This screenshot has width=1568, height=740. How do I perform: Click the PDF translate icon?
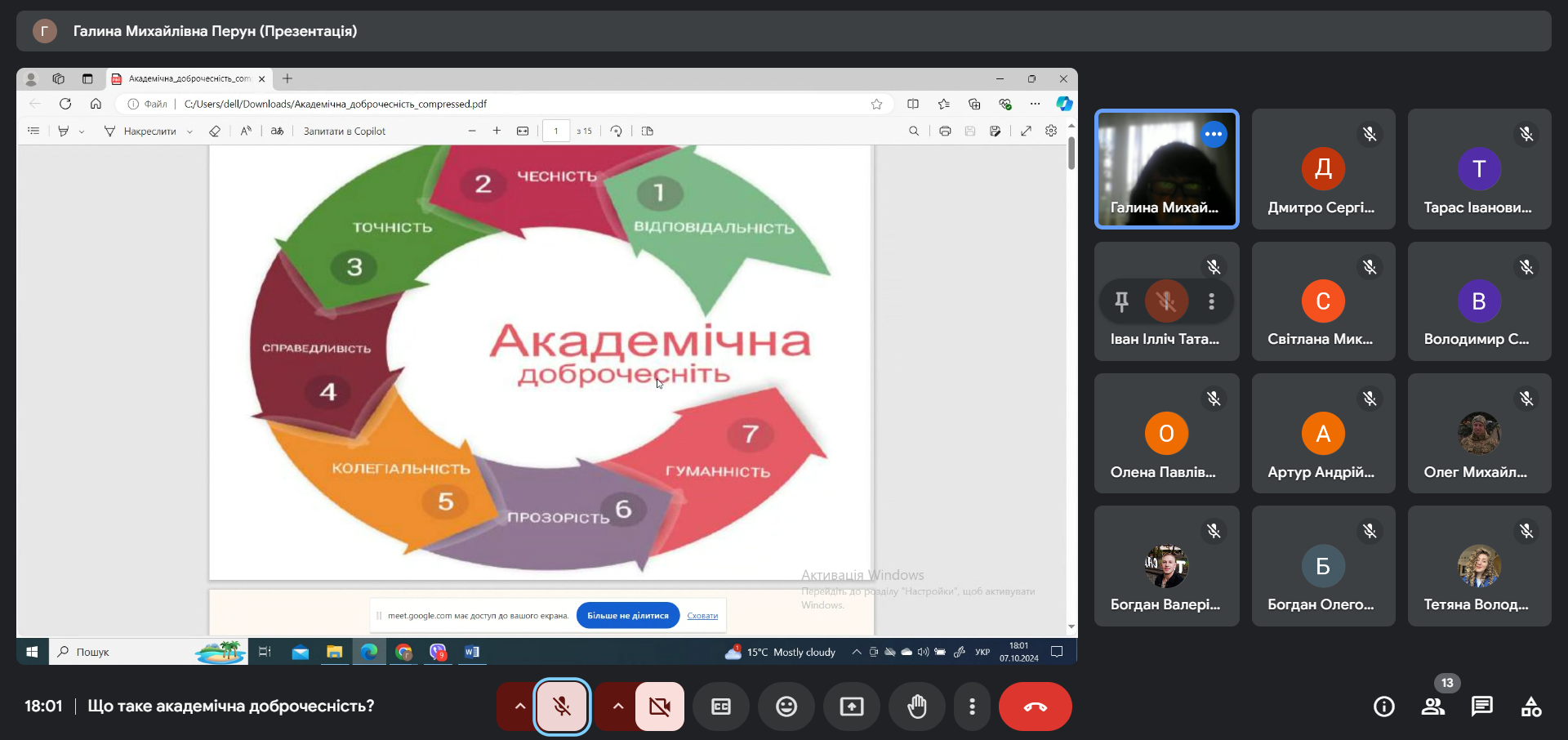[x=277, y=131]
